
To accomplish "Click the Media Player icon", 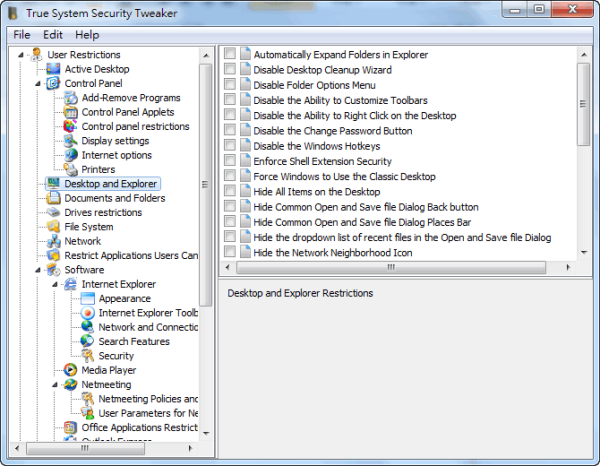I will [70, 370].
